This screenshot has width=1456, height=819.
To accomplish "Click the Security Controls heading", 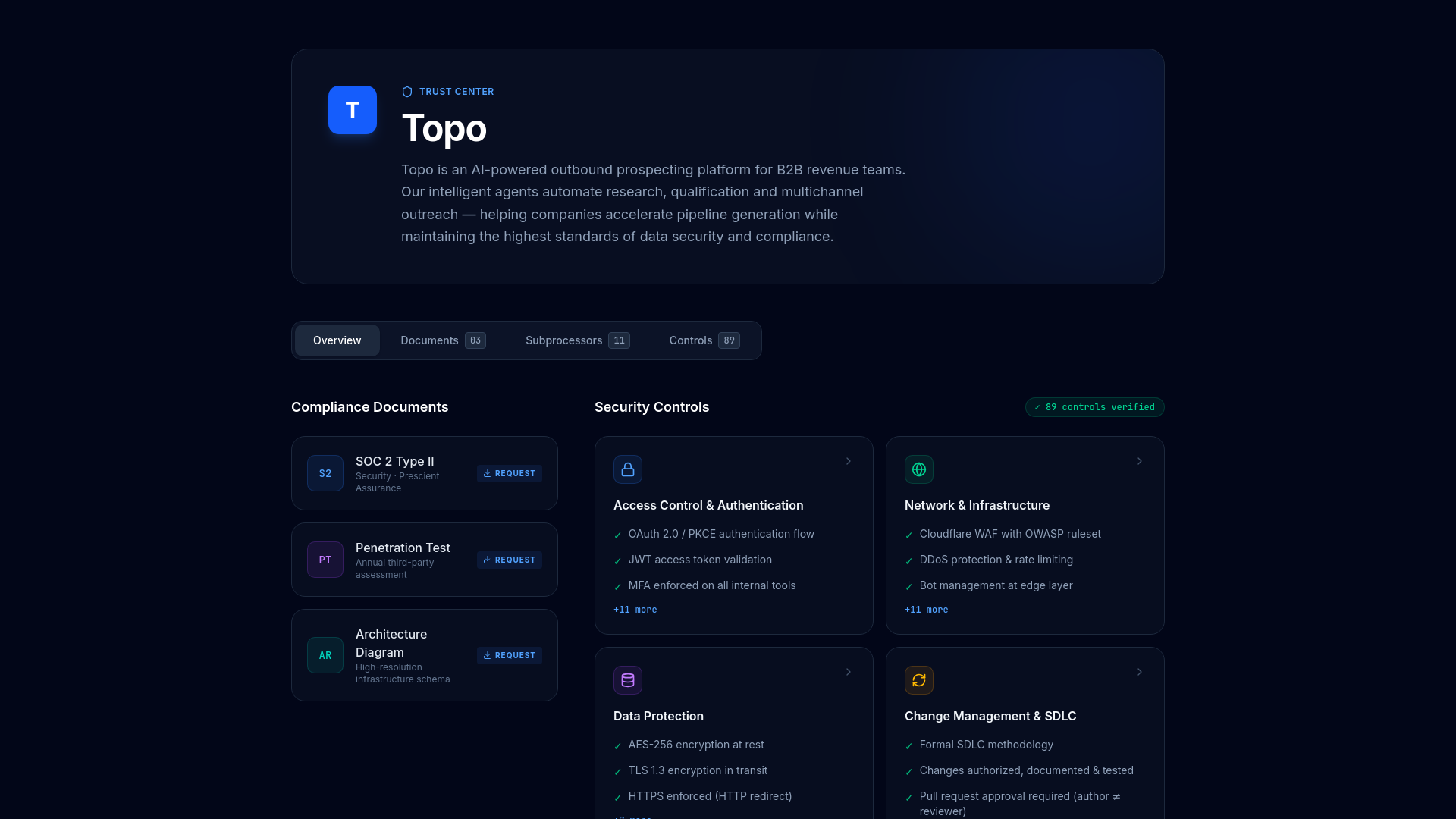I will 652,407.
